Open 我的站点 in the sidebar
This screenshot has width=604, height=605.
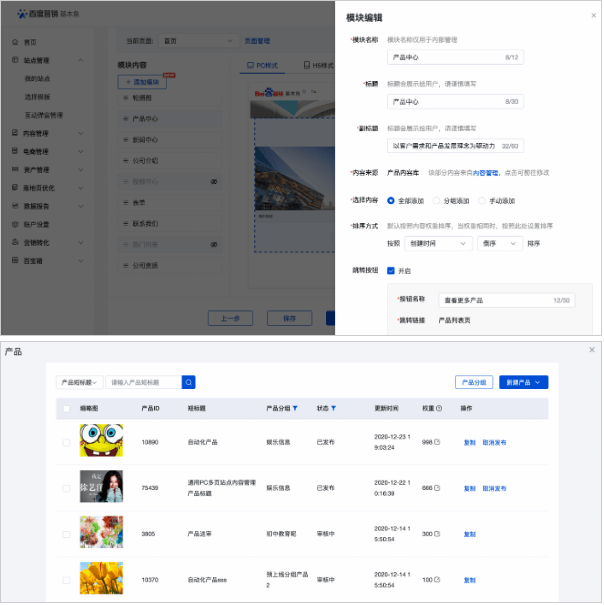(37, 79)
